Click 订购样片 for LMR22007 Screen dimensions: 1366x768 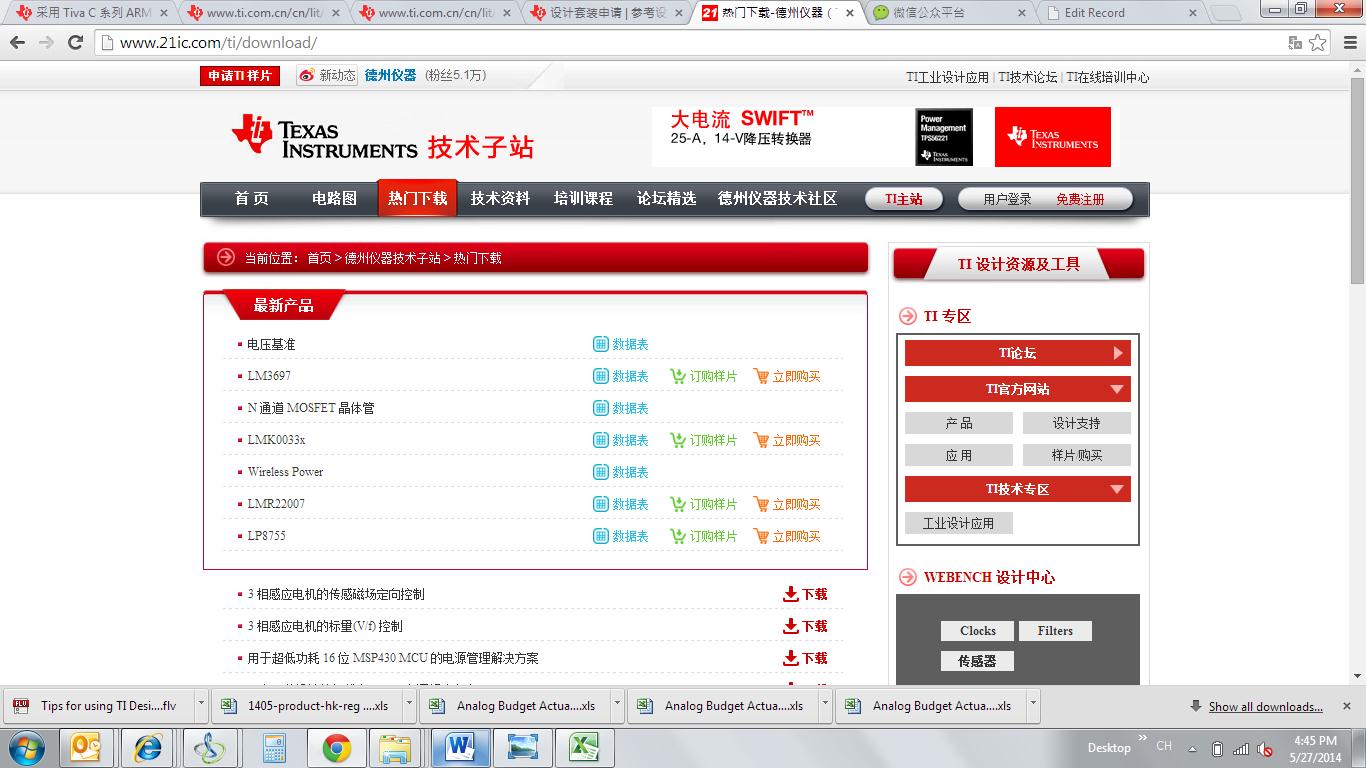[704, 504]
